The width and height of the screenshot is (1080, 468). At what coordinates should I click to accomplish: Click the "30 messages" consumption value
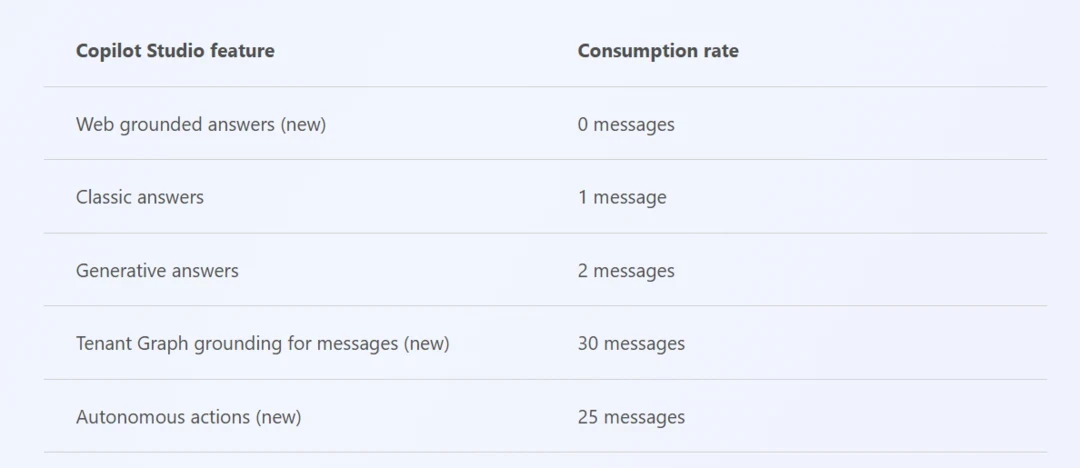point(631,344)
